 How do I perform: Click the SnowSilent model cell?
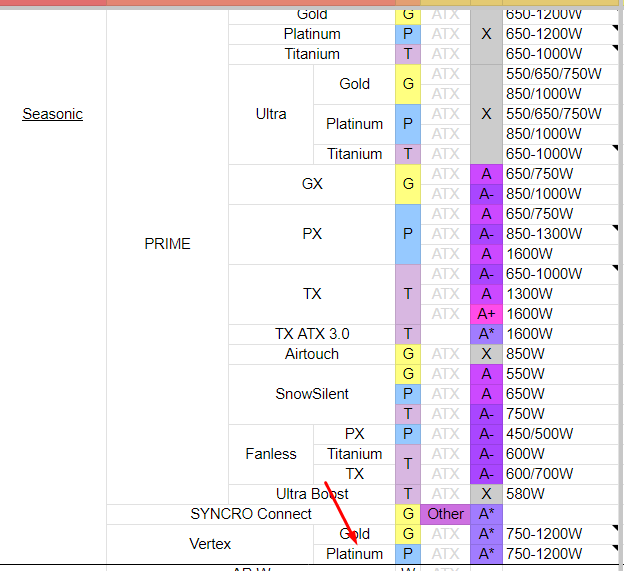[312, 394]
